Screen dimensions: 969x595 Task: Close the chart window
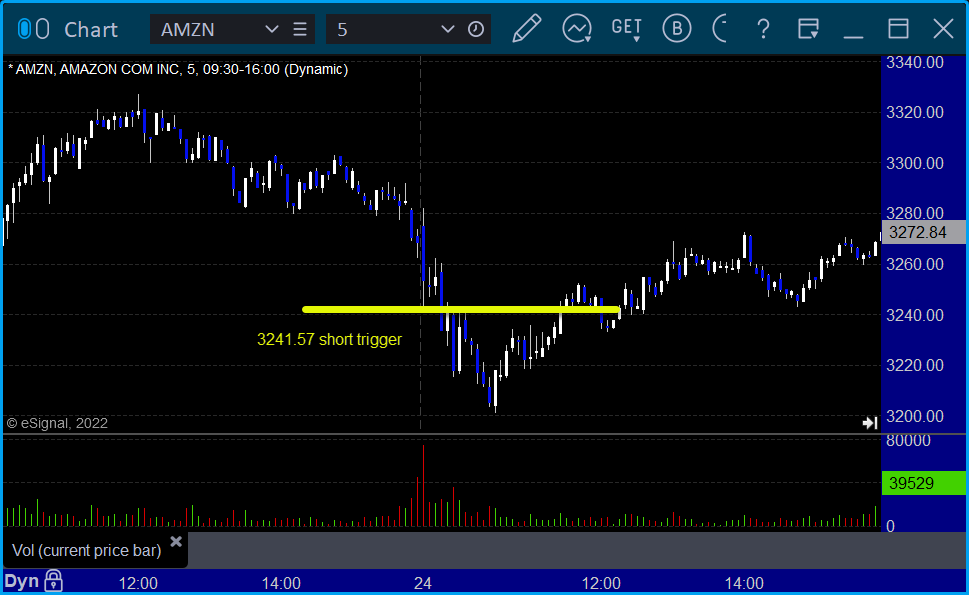click(x=943, y=29)
